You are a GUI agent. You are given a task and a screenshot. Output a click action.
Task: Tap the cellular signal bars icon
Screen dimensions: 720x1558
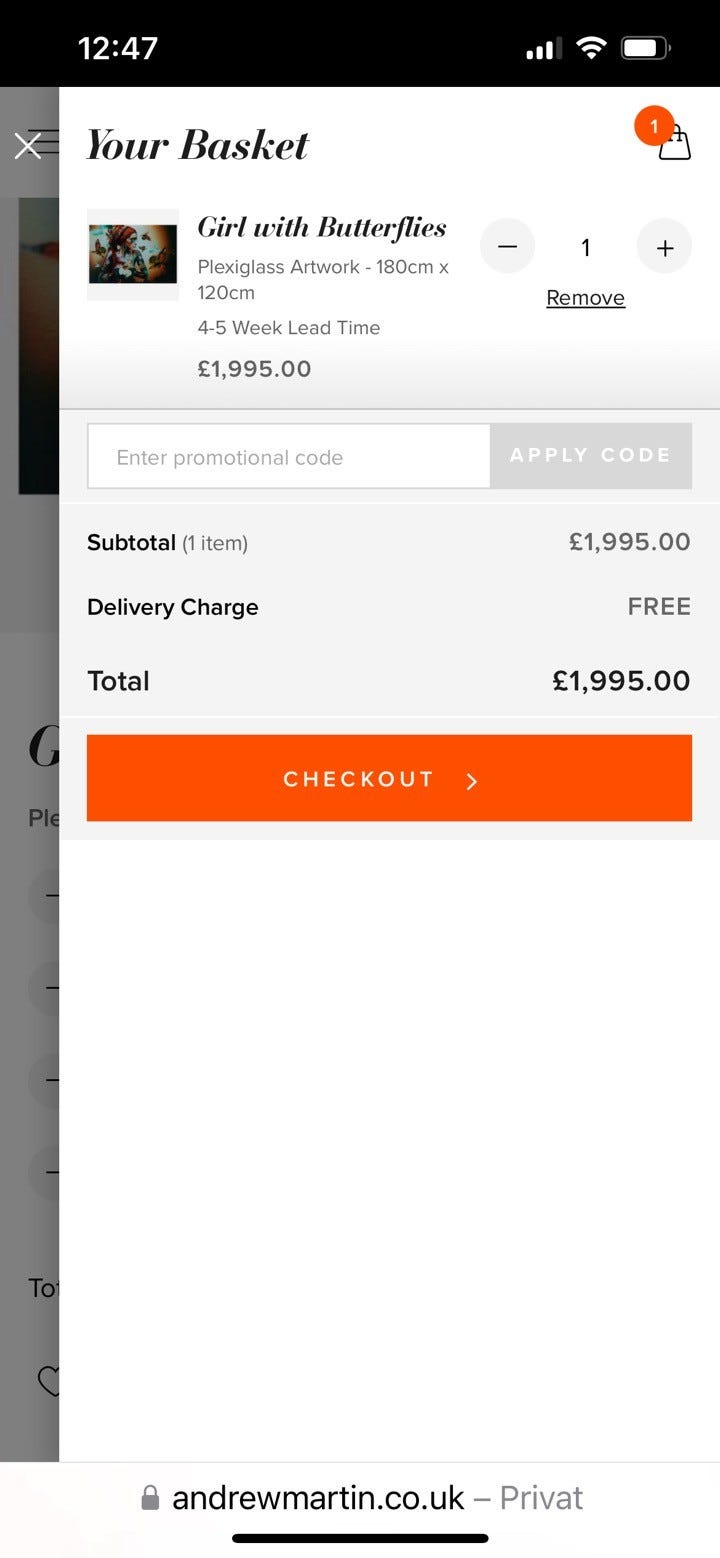coord(544,48)
